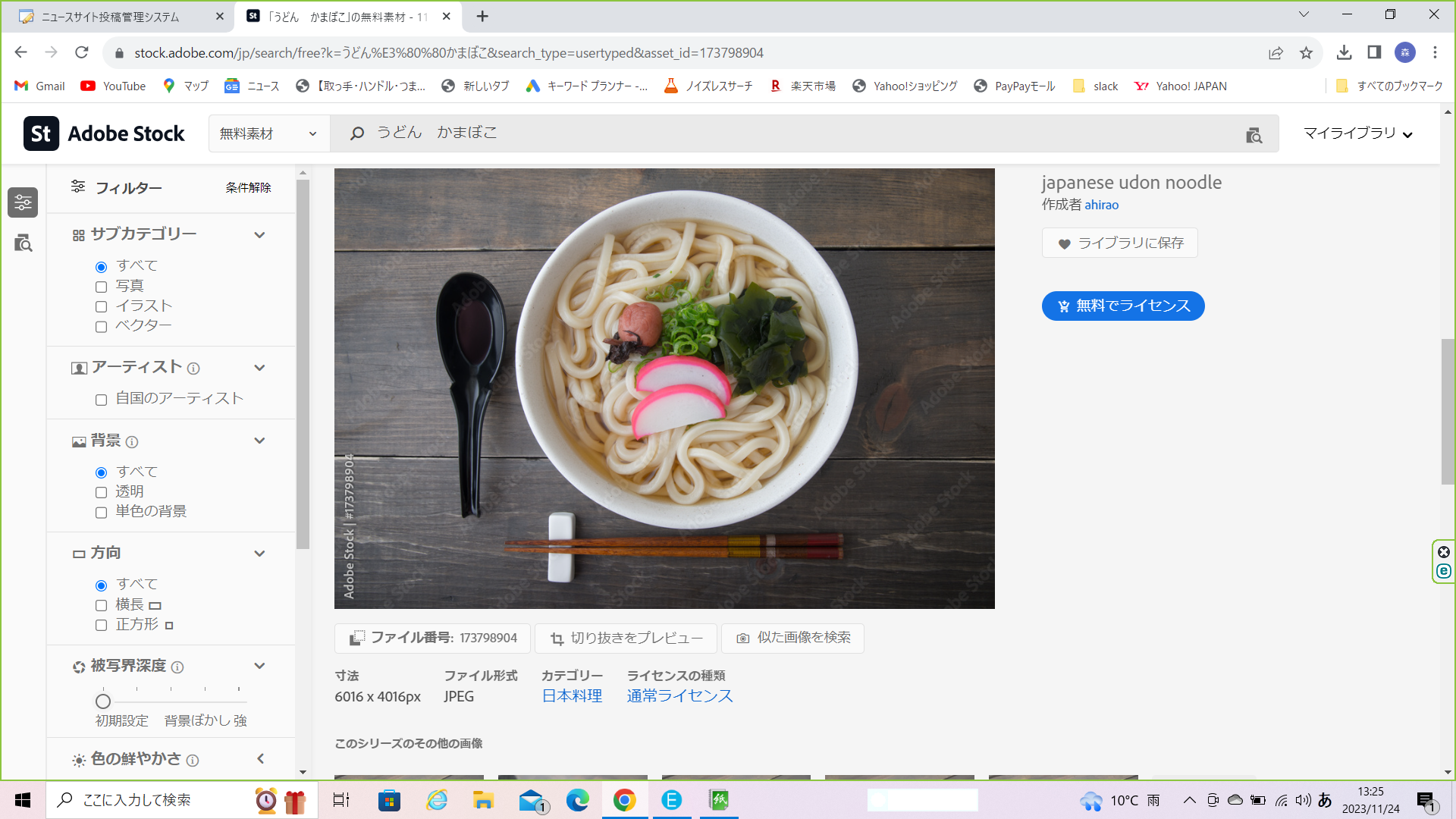Click 無料でライセンス button
1456x819 pixels.
tap(1123, 306)
